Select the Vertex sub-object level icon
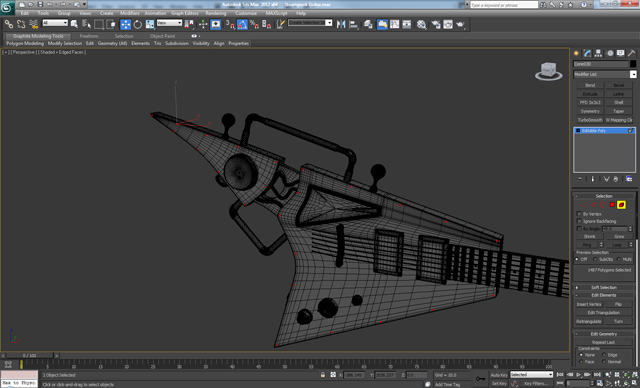 tap(585, 204)
